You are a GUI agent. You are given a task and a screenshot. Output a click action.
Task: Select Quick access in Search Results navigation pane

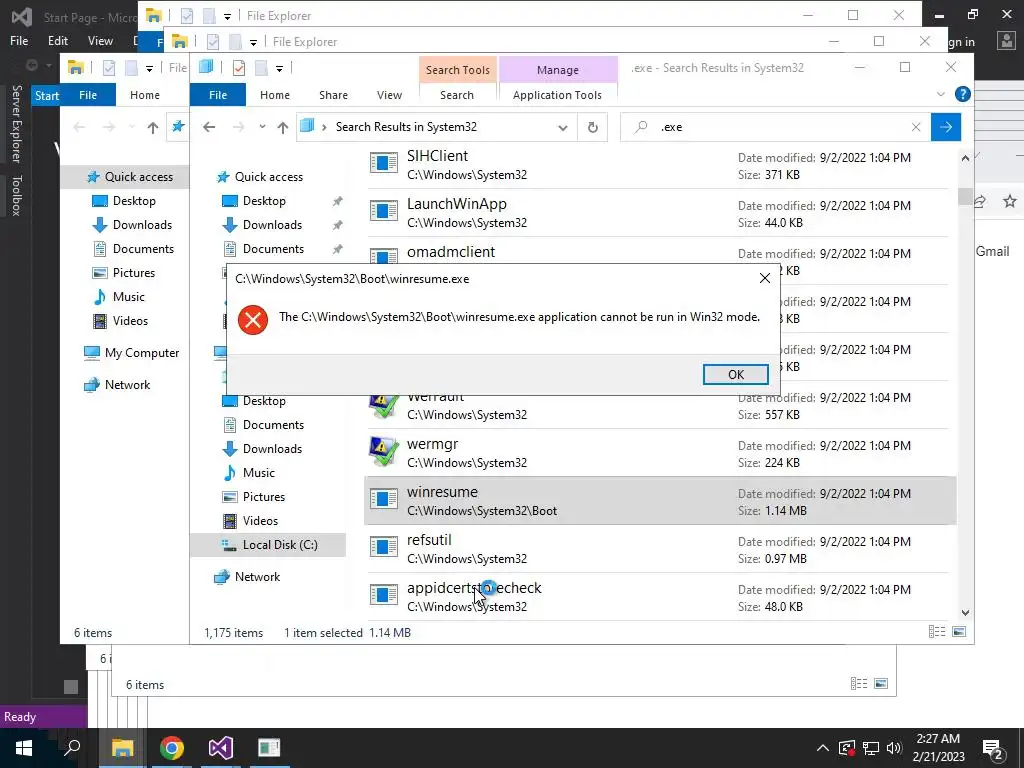click(x=268, y=176)
